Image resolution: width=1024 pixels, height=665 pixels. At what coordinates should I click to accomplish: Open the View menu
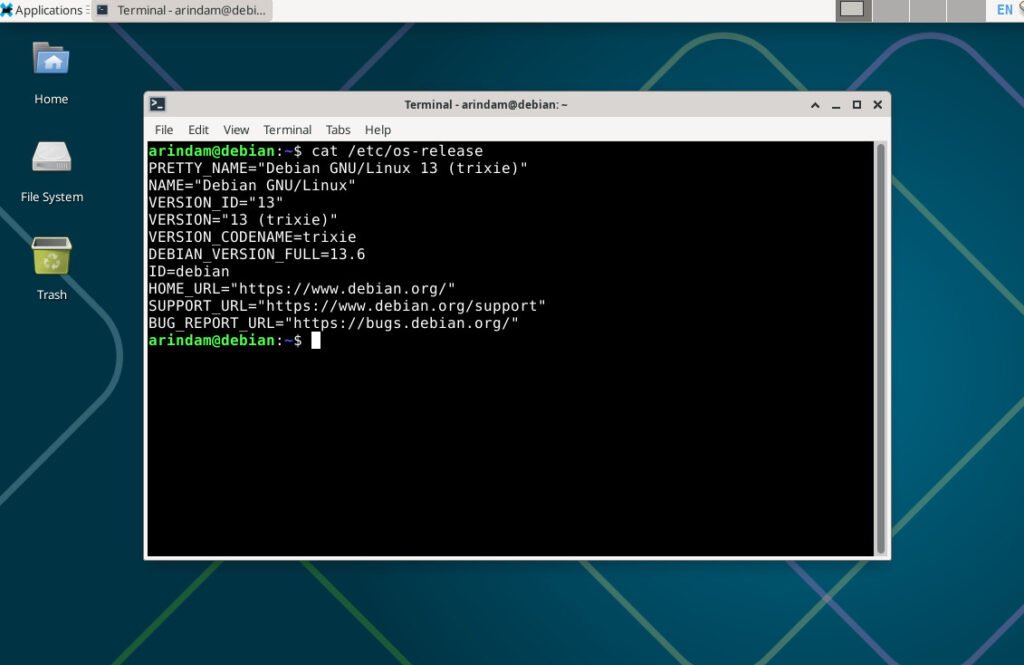point(236,129)
